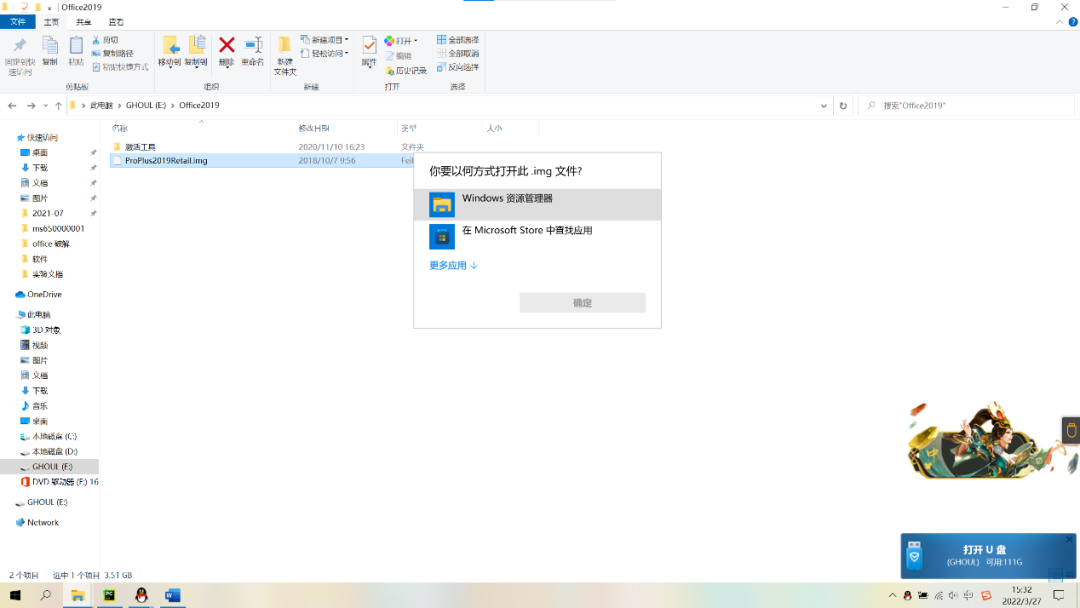Click the History record item
The image size is (1080, 608).
coord(406,70)
